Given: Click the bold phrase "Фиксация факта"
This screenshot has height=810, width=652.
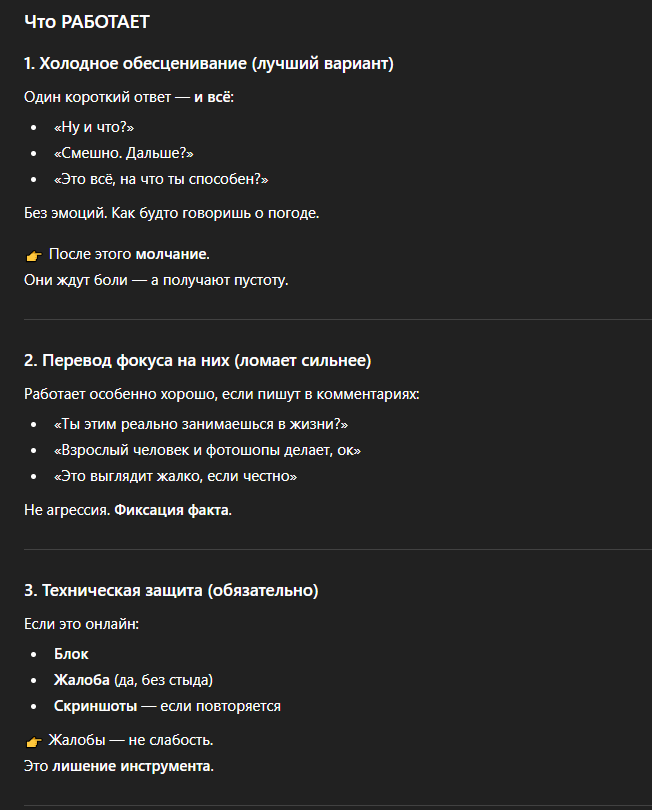Looking at the screenshot, I should (x=172, y=510).
